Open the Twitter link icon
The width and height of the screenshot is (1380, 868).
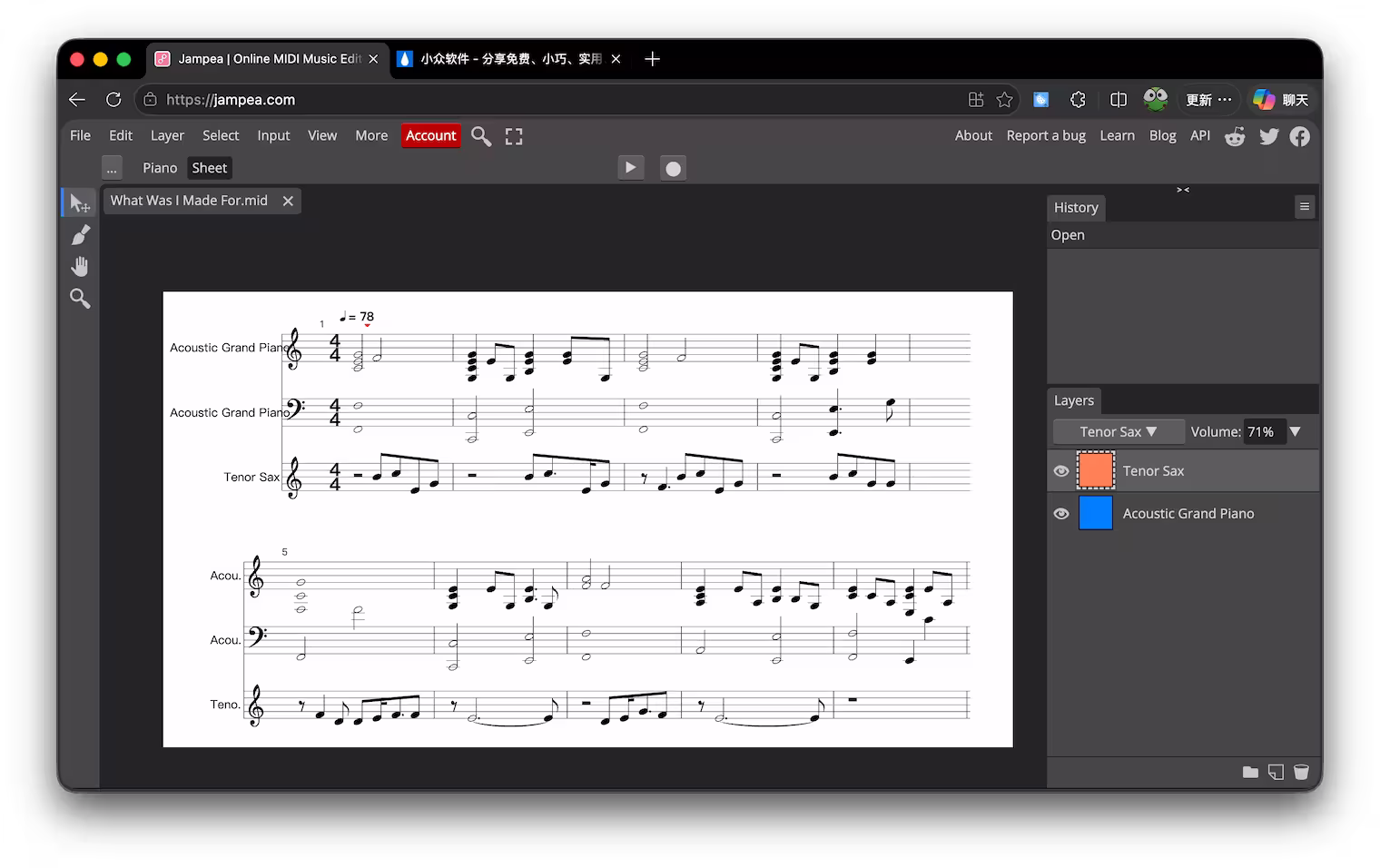[1268, 136]
